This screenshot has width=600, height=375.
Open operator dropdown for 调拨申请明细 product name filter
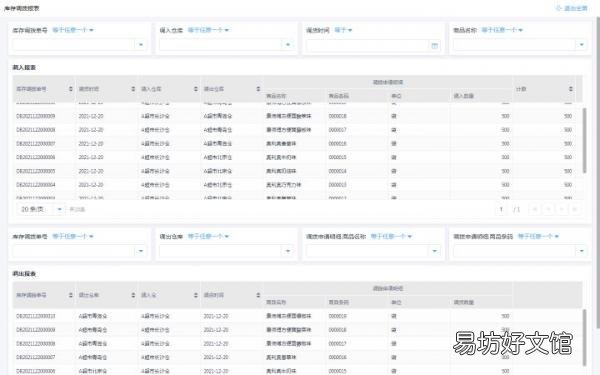click(x=391, y=236)
